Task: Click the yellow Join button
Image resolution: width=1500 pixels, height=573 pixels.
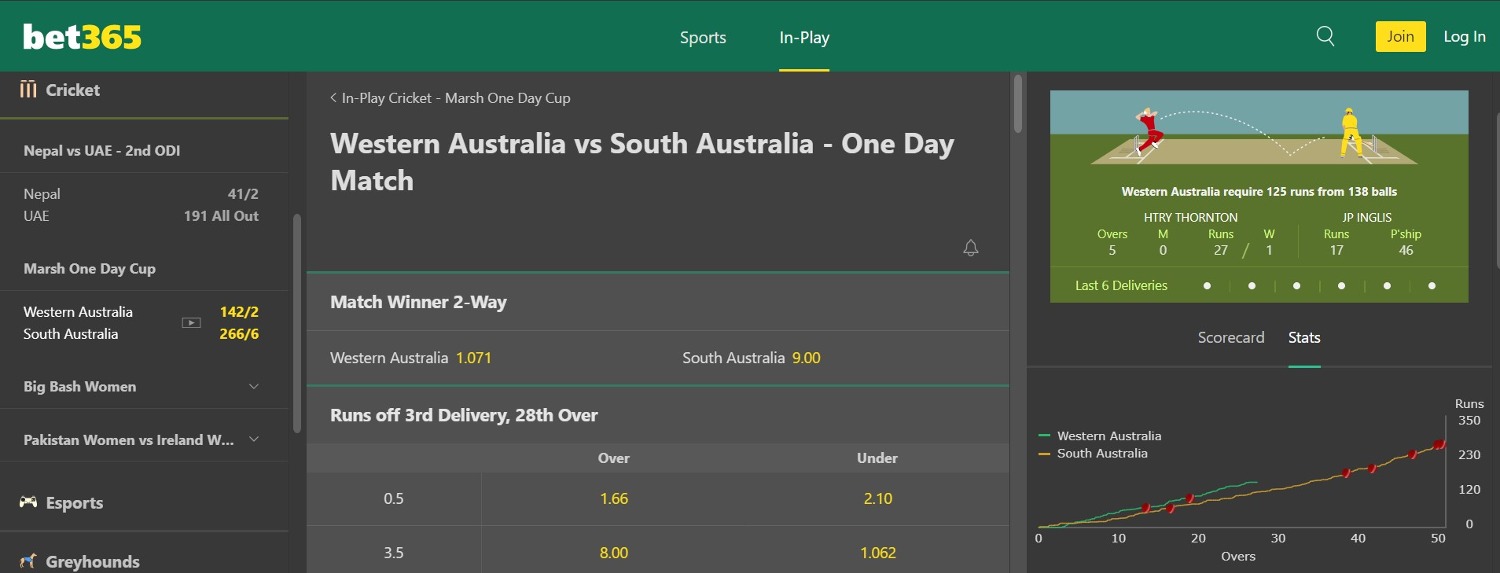Action: [1400, 36]
